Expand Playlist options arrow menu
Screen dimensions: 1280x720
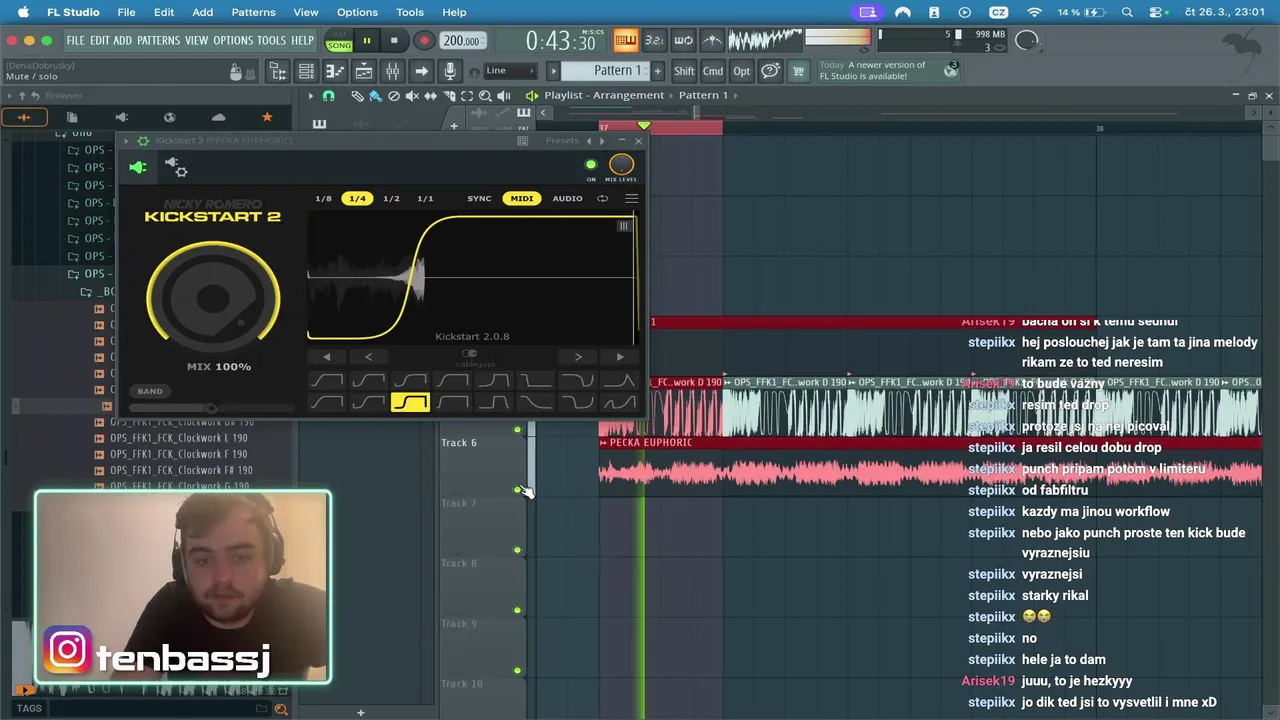[311, 96]
